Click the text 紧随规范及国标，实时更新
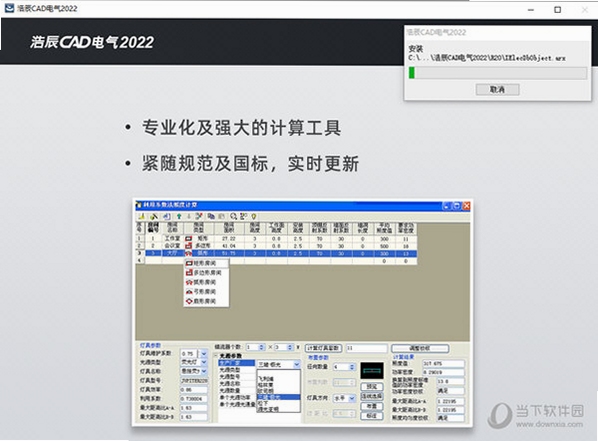The width and height of the screenshot is (598, 441). (x=250, y=164)
